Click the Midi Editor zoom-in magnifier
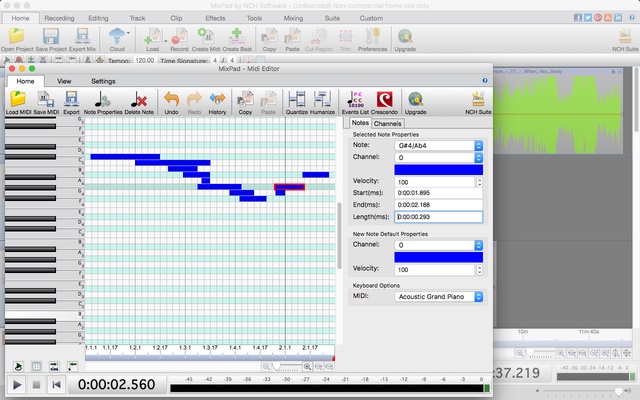This screenshot has height=400, width=640. pos(307,367)
